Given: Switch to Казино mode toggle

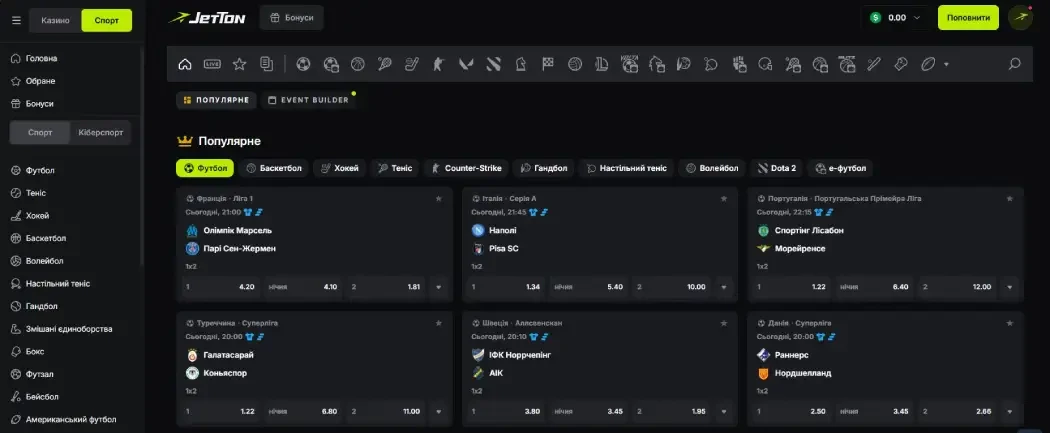Looking at the screenshot, I should tap(55, 20).
